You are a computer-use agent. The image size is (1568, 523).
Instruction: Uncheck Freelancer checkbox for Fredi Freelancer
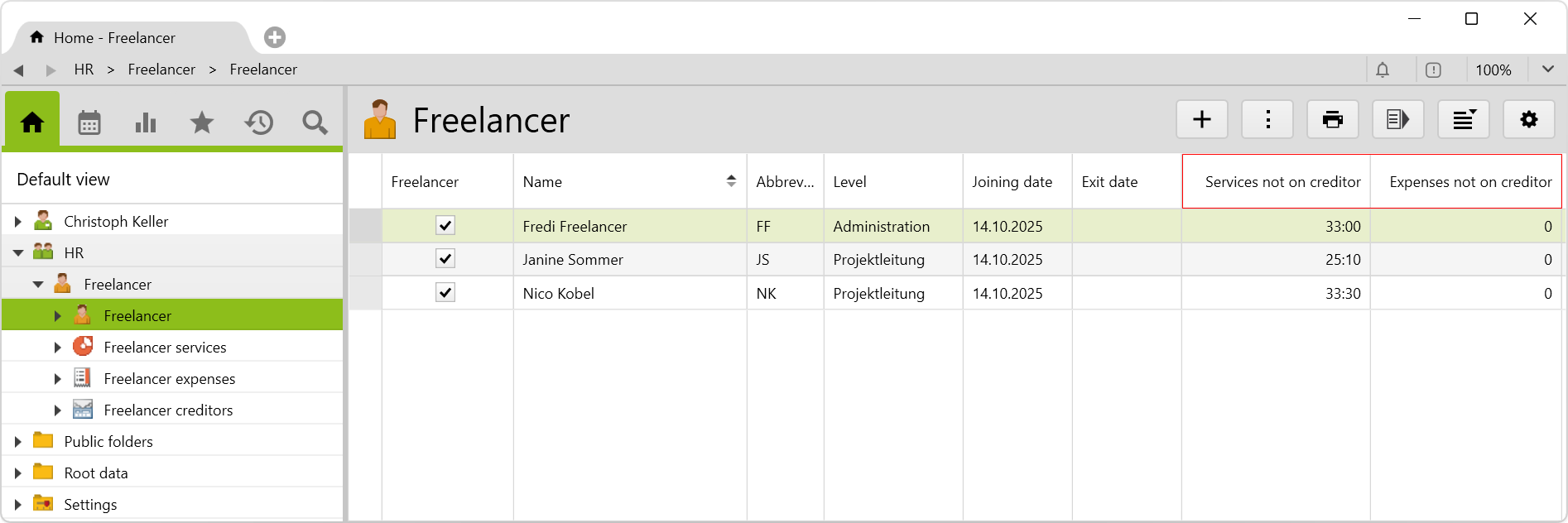445,226
